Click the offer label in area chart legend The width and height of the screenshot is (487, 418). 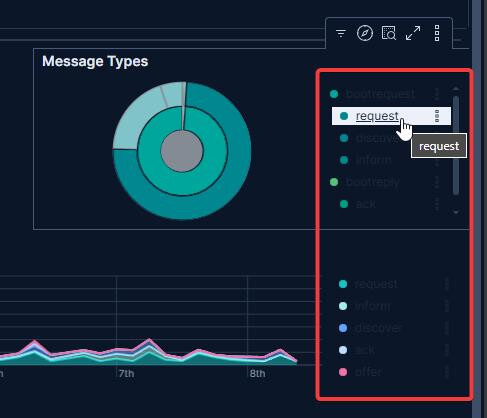(368, 372)
